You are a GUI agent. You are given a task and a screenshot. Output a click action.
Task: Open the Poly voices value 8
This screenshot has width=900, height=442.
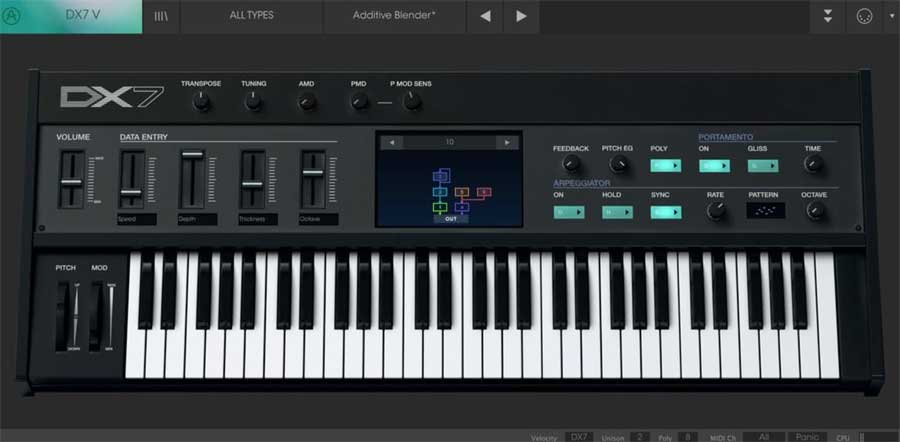click(688, 437)
